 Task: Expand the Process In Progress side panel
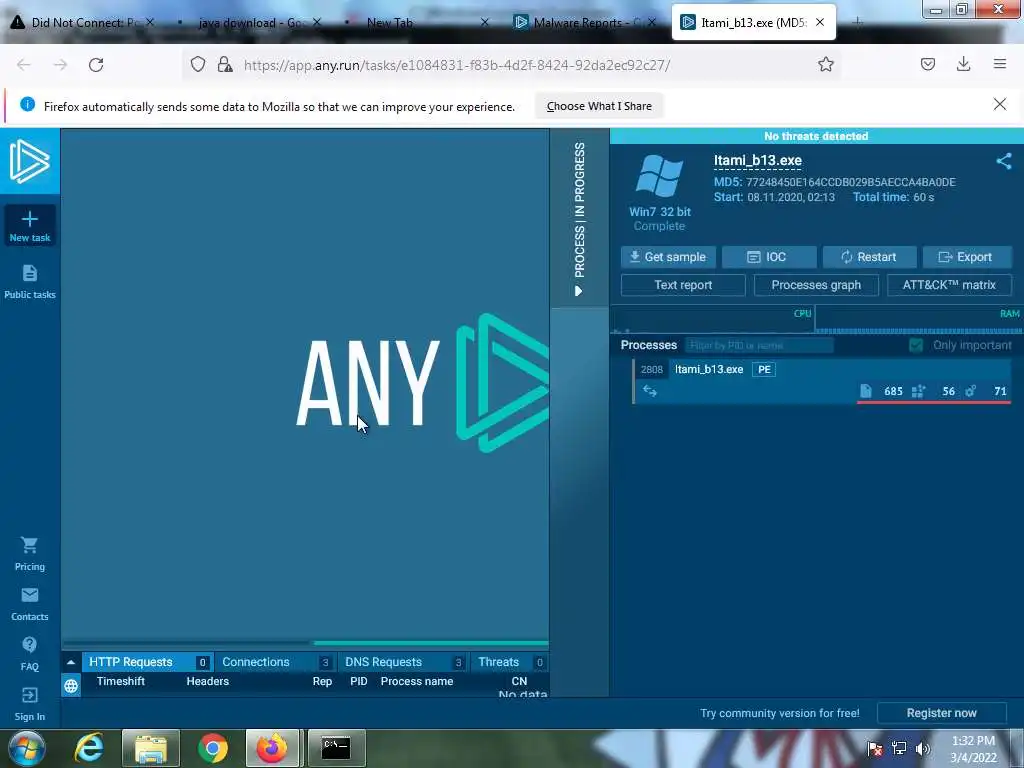[x=579, y=218]
